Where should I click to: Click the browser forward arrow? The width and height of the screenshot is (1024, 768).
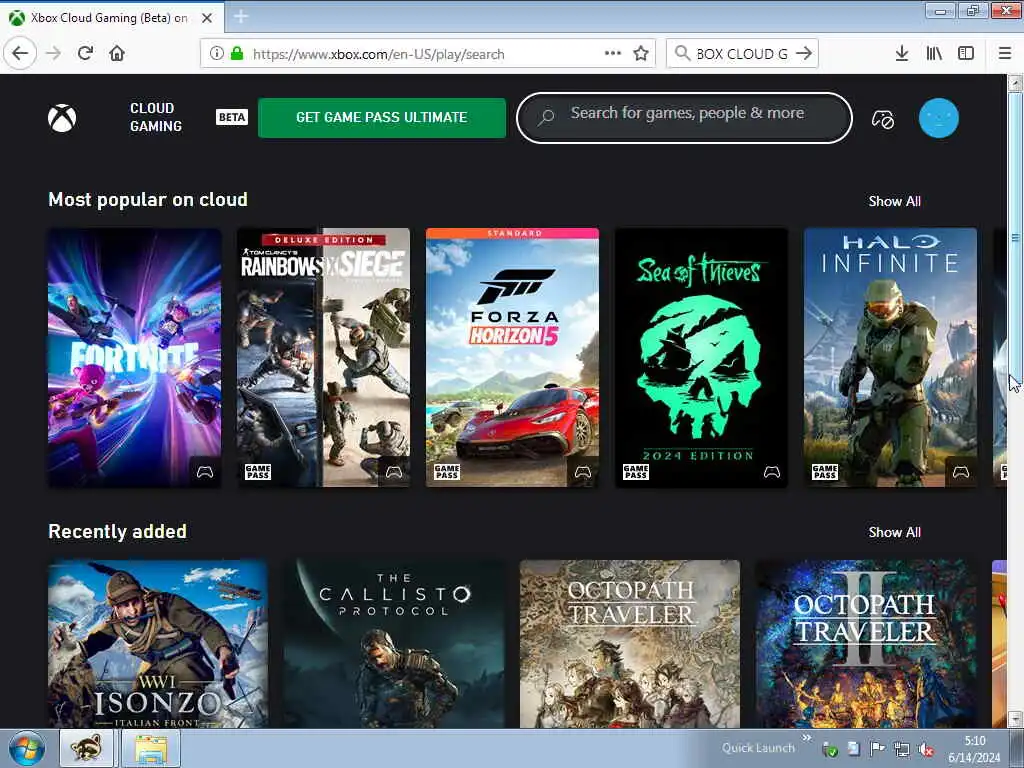point(54,54)
